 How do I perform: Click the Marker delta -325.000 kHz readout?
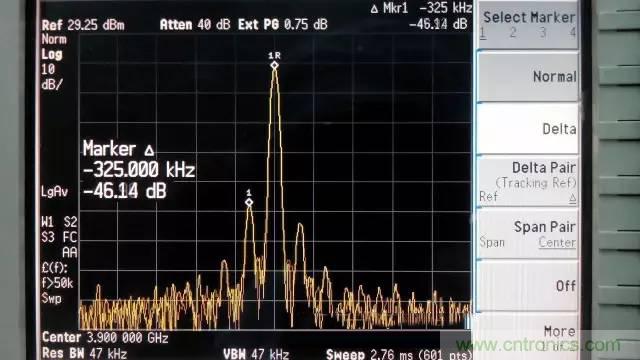(x=139, y=169)
